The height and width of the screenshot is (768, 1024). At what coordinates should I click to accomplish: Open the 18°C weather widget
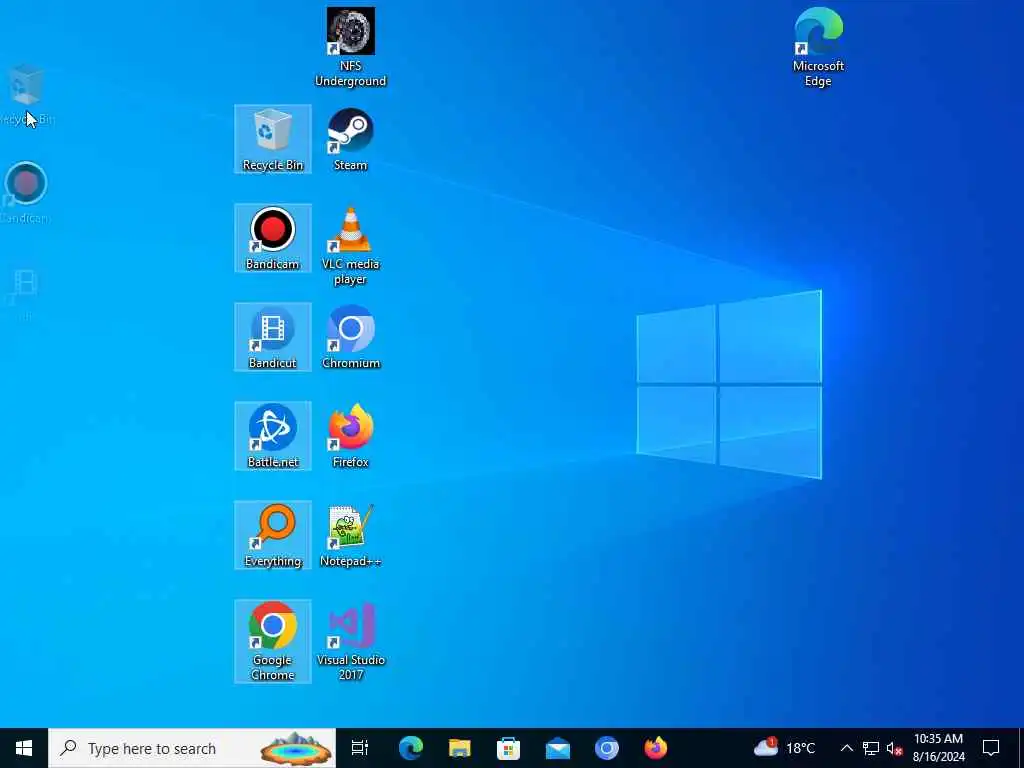pyautogui.click(x=784, y=748)
